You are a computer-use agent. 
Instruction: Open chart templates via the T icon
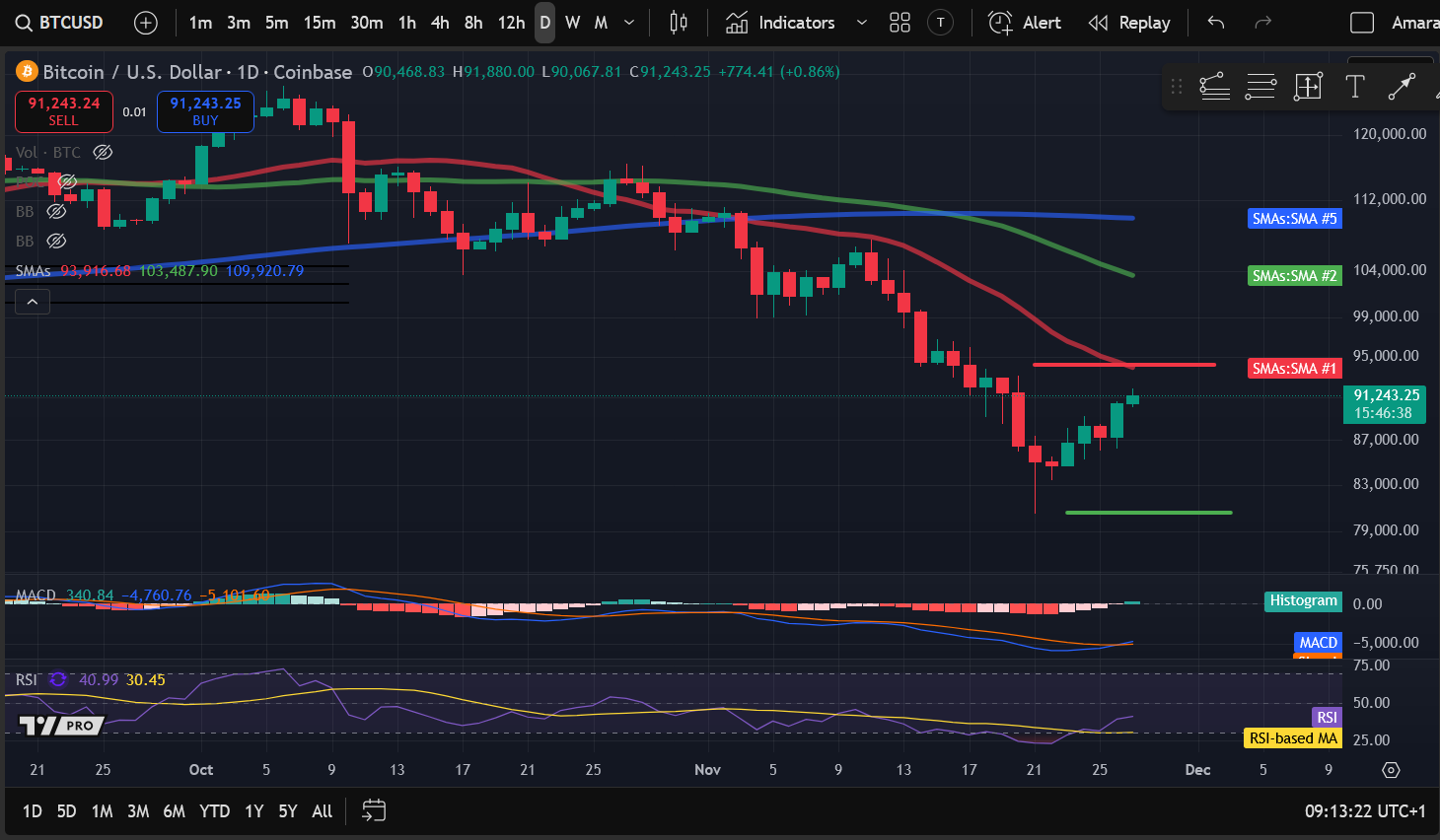[940, 22]
